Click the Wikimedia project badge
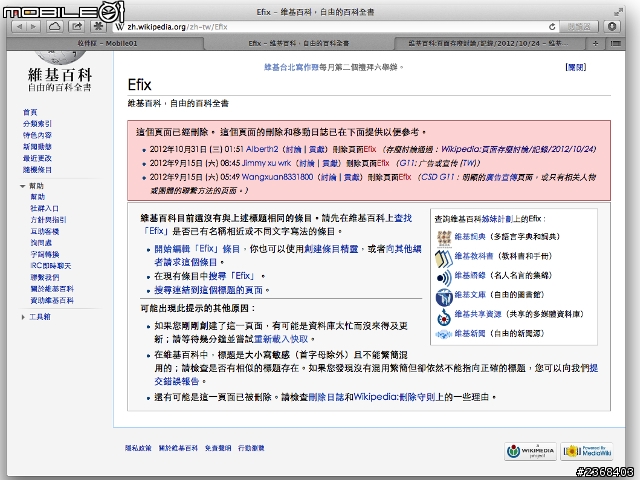The image size is (640, 480). pyautogui.click(x=530, y=451)
